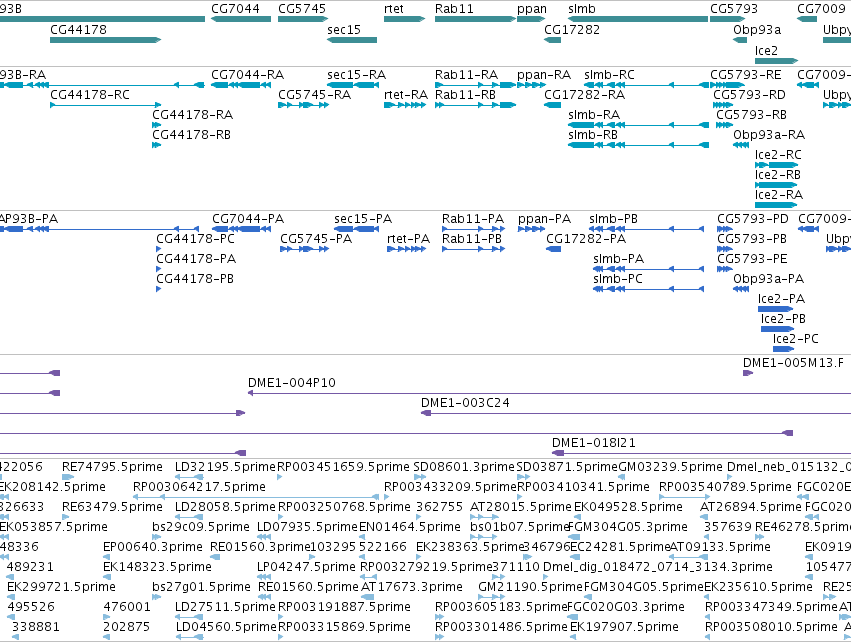Click the DME1-018I21 BAC clone label

594,443
